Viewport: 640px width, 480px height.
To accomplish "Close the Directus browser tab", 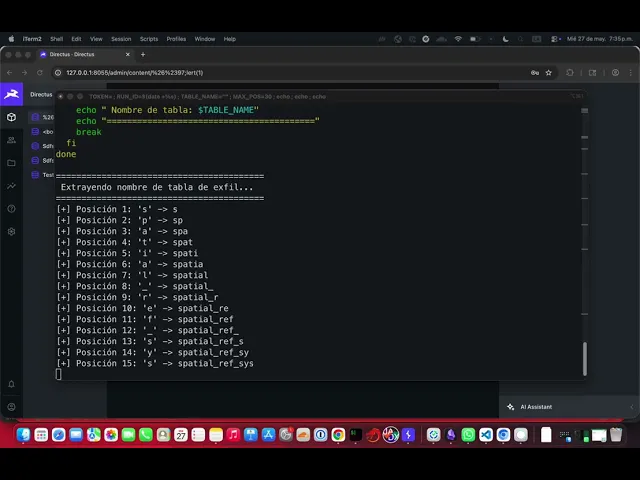I will click(x=128, y=54).
